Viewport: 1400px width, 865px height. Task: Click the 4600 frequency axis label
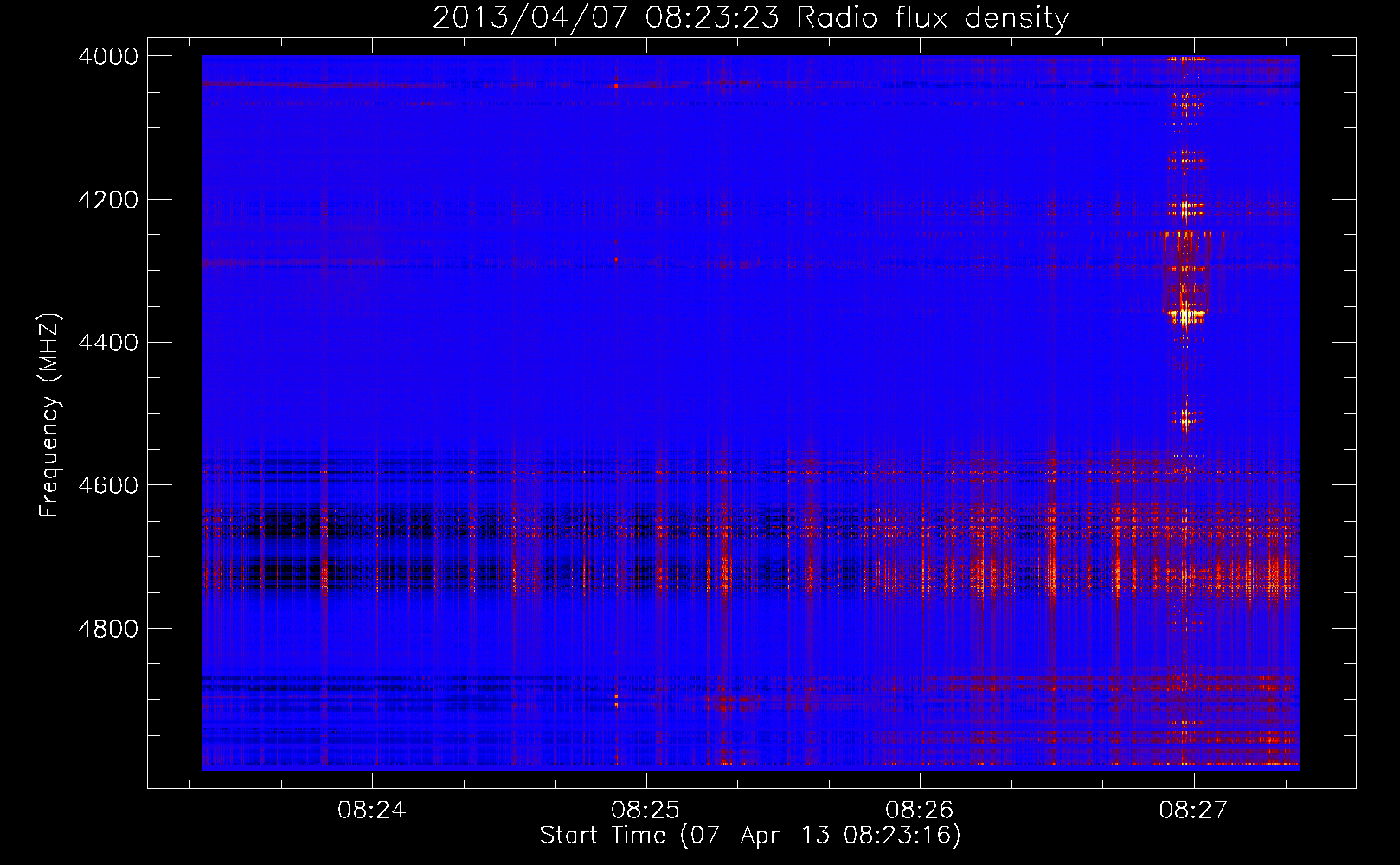(x=108, y=485)
